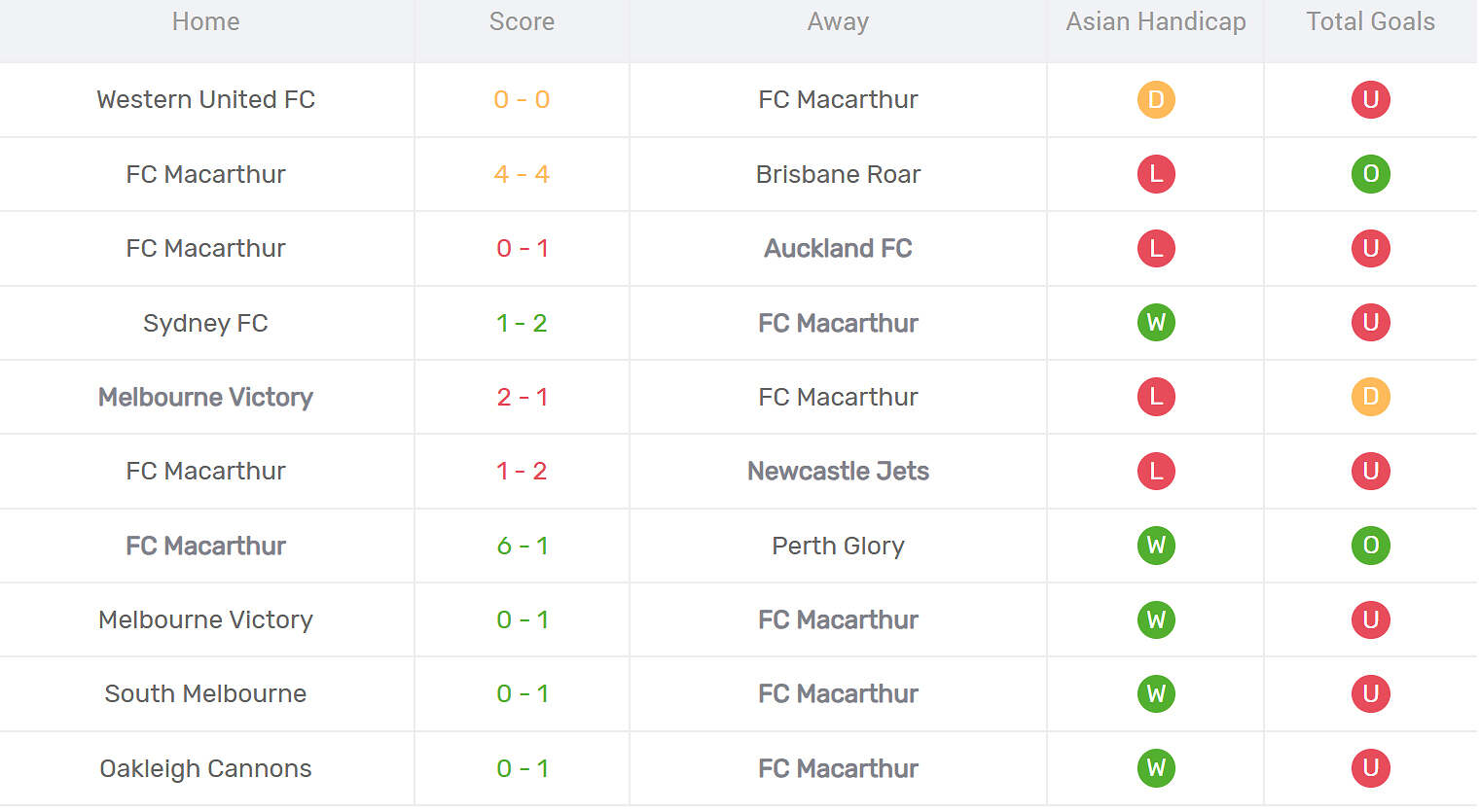This screenshot has height=812, width=1480.
Task: Click the L handicap badge in Auckland FC row
Action: [1156, 248]
